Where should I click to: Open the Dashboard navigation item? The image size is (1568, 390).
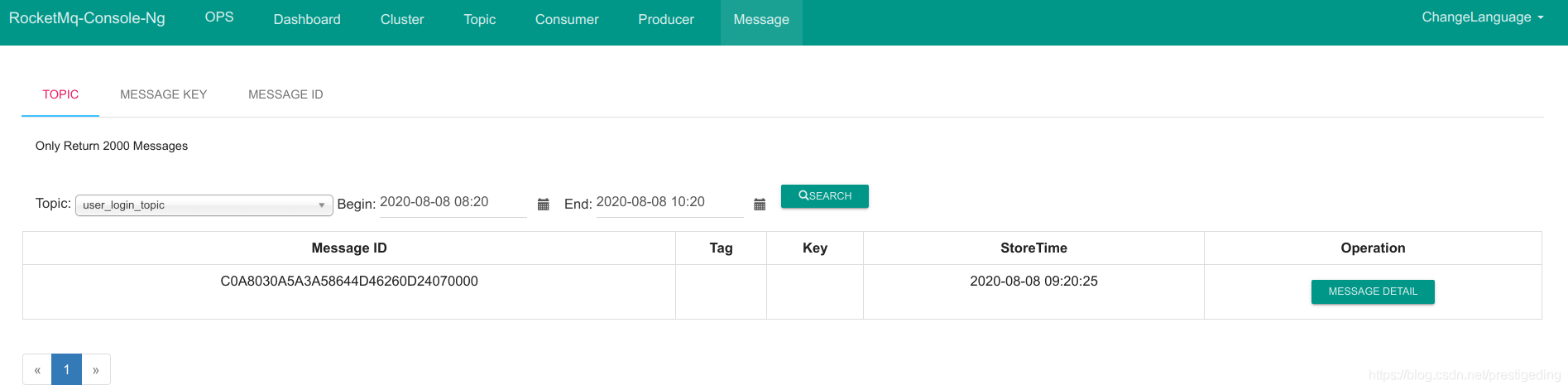tap(307, 20)
